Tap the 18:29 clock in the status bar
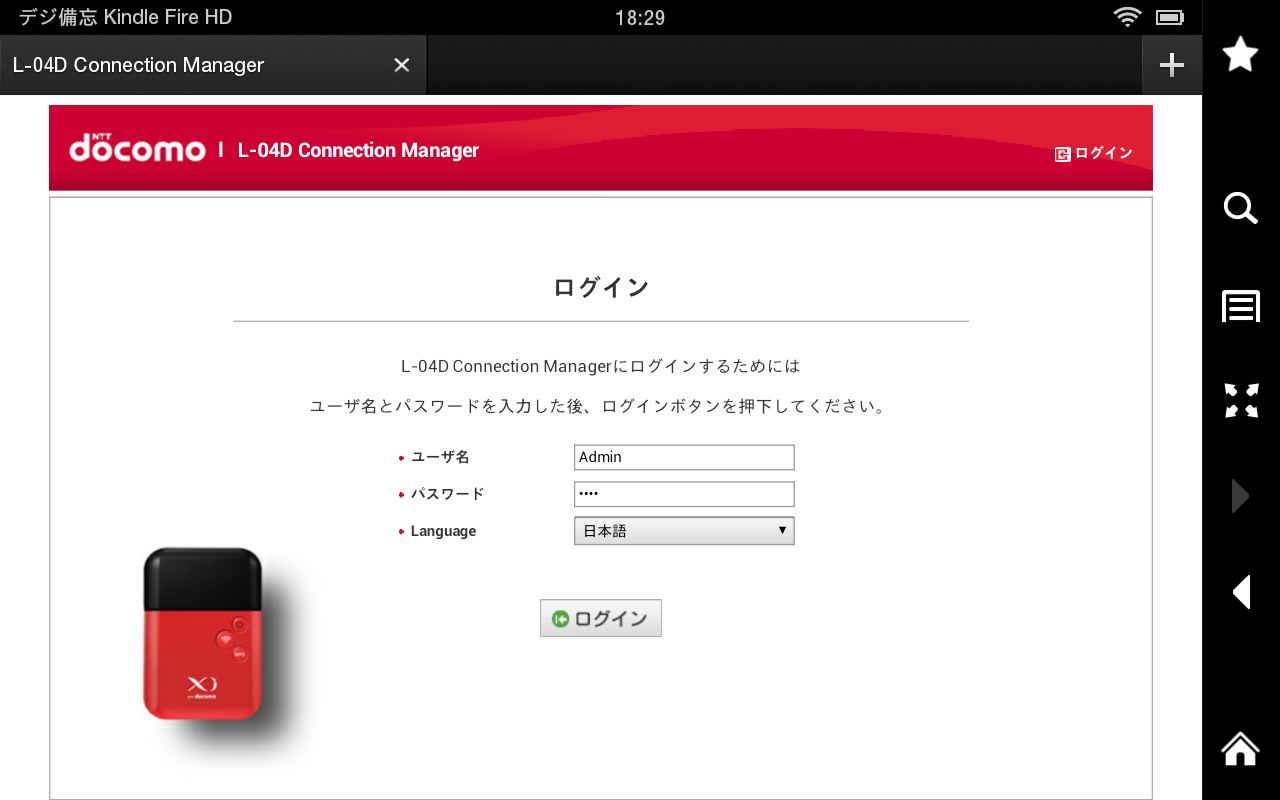 click(x=640, y=18)
